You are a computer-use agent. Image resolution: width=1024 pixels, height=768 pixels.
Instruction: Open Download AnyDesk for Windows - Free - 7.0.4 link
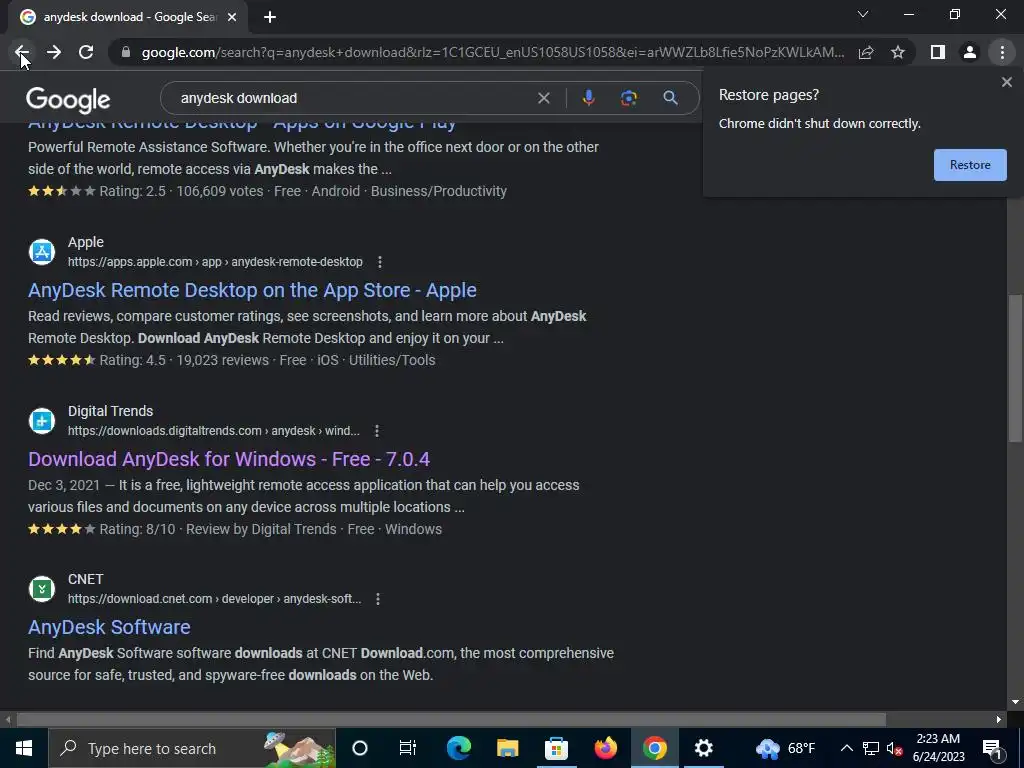tap(229, 459)
